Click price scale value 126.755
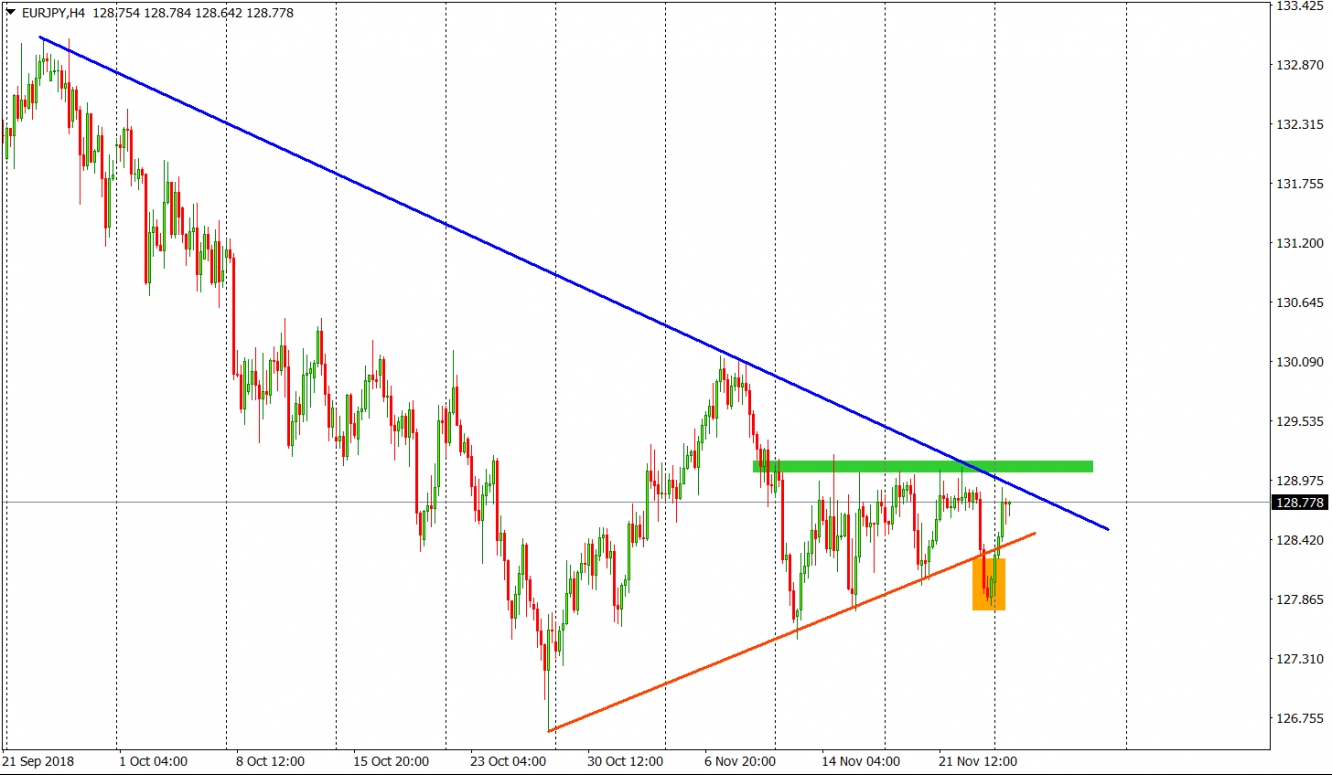Image resolution: width=1332 pixels, height=775 pixels. click(x=1301, y=718)
